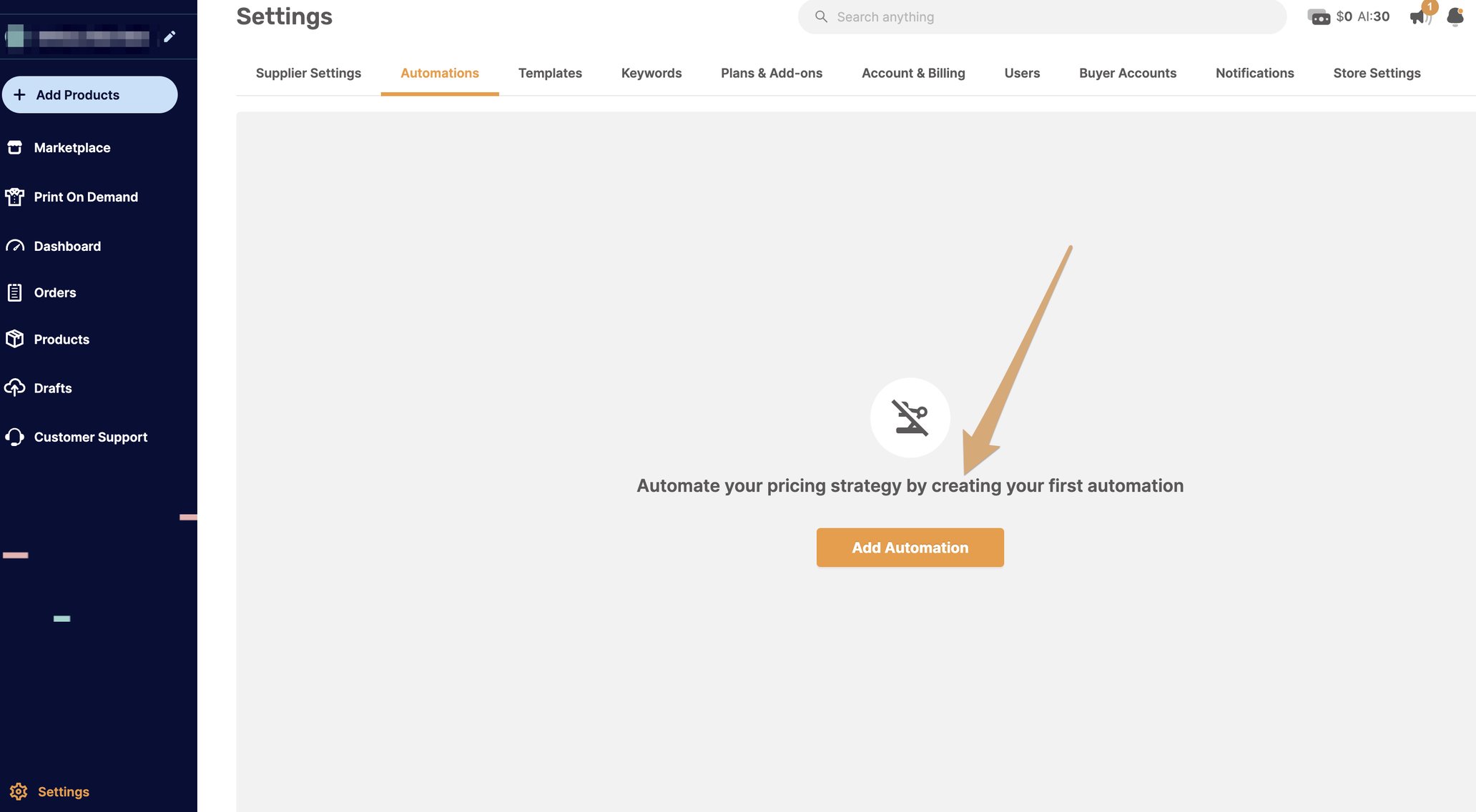Go to Account & Billing tab

[912, 73]
